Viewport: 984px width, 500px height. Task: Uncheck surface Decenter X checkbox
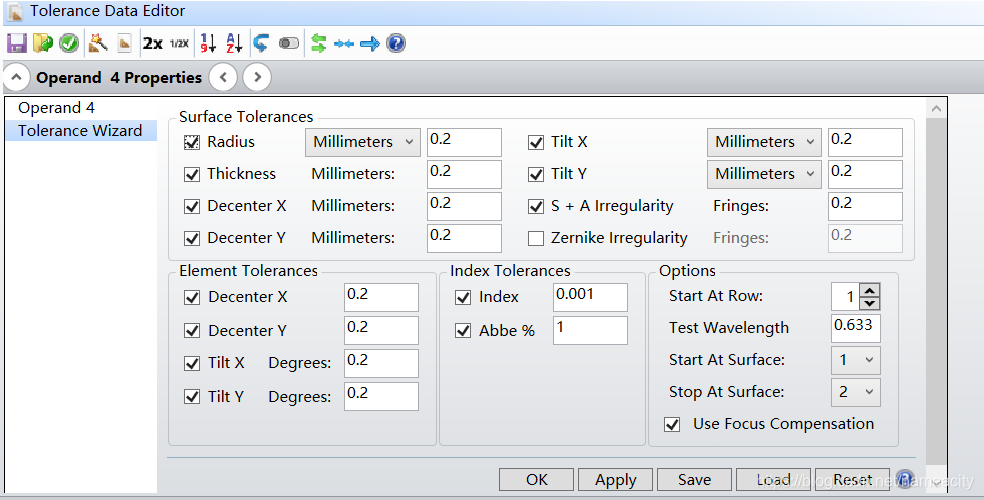[x=192, y=206]
